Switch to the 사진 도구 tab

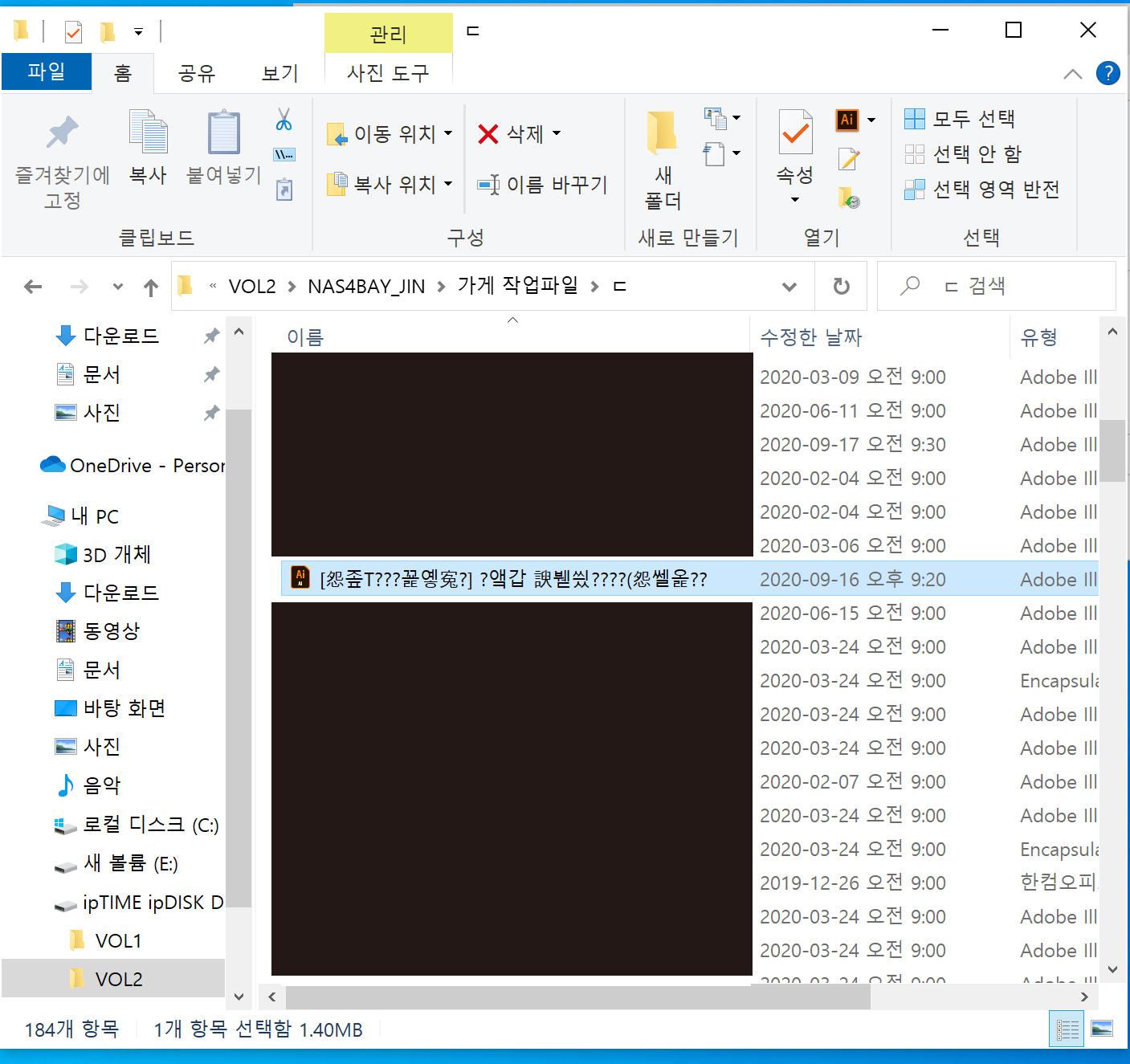tap(388, 73)
